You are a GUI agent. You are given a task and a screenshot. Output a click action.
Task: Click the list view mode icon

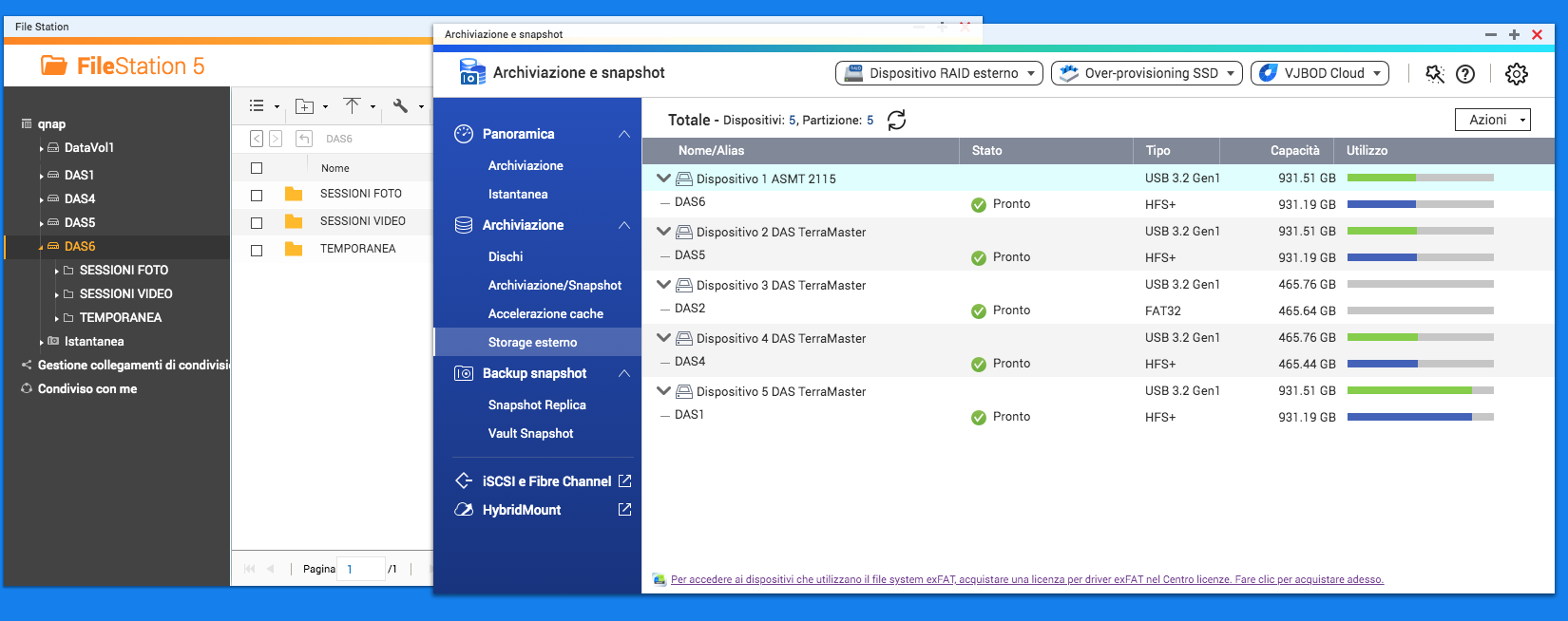(257, 106)
